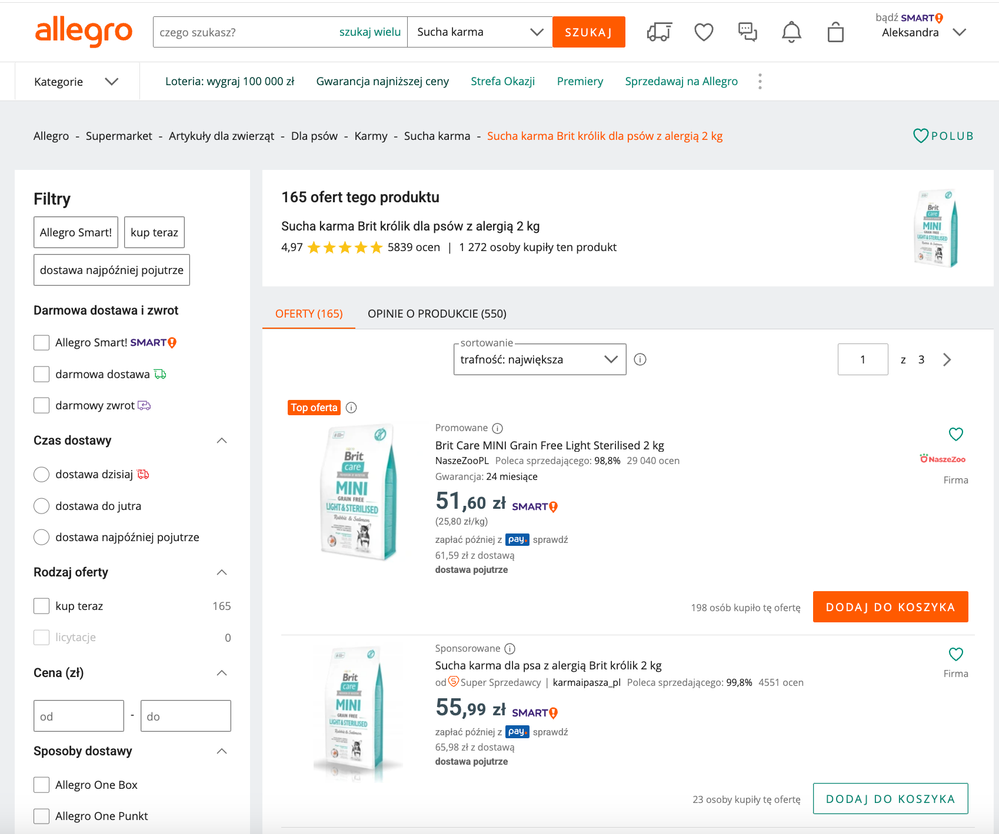Open Brit Care MINI product thumbnail
Viewport: 999px width, 834px height.
click(358, 491)
